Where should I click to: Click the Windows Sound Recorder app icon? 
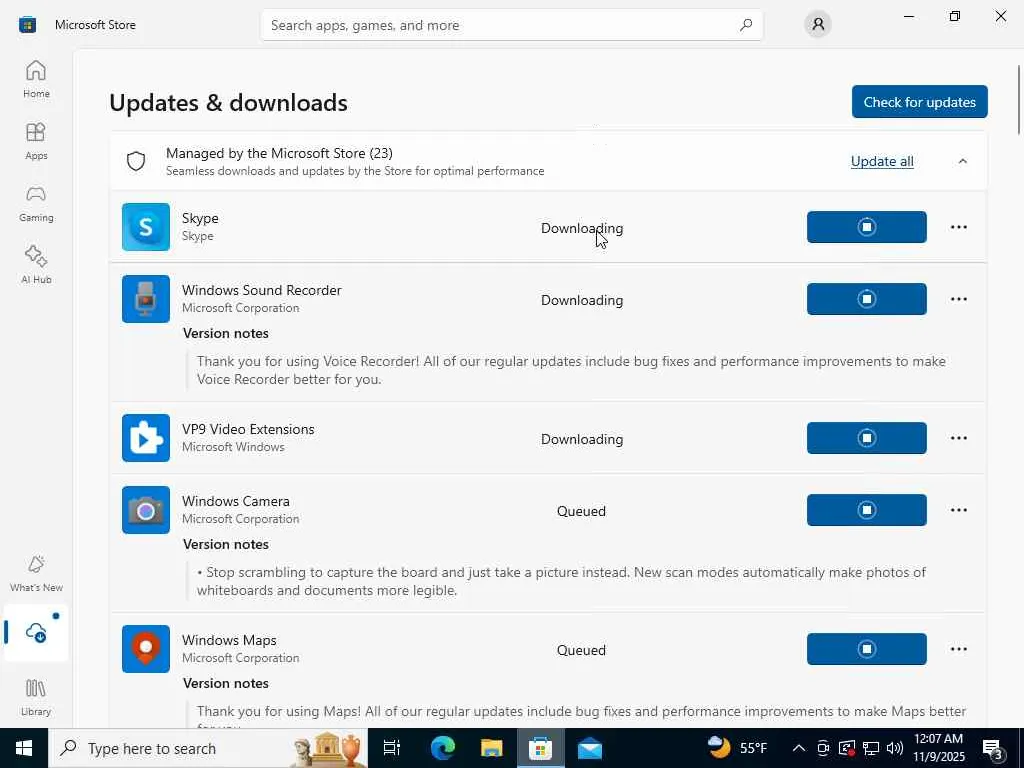tap(146, 299)
